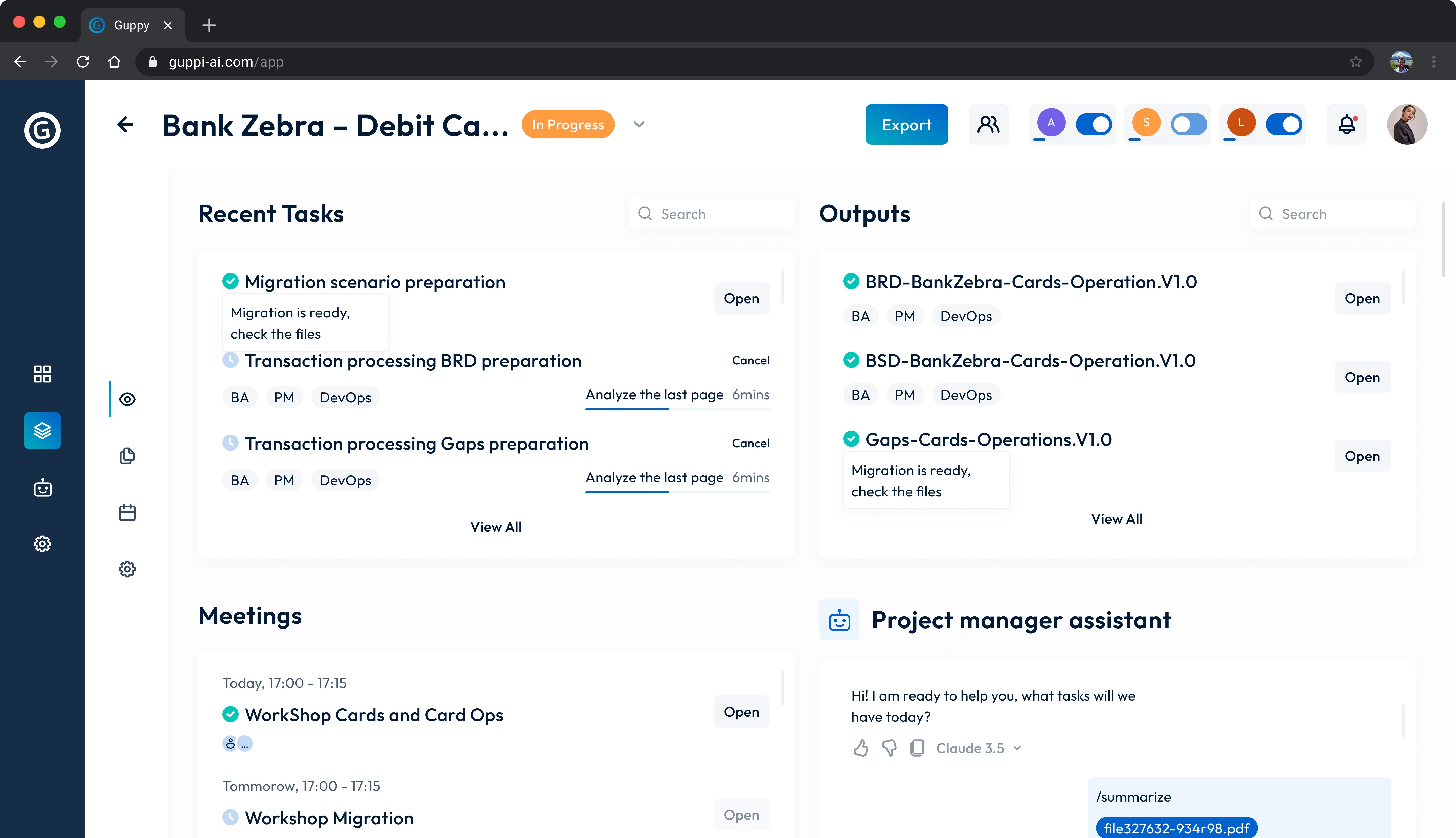This screenshot has height=838, width=1456.
Task: Open the calendar icon in secondary sidebar
Action: point(127,512)
